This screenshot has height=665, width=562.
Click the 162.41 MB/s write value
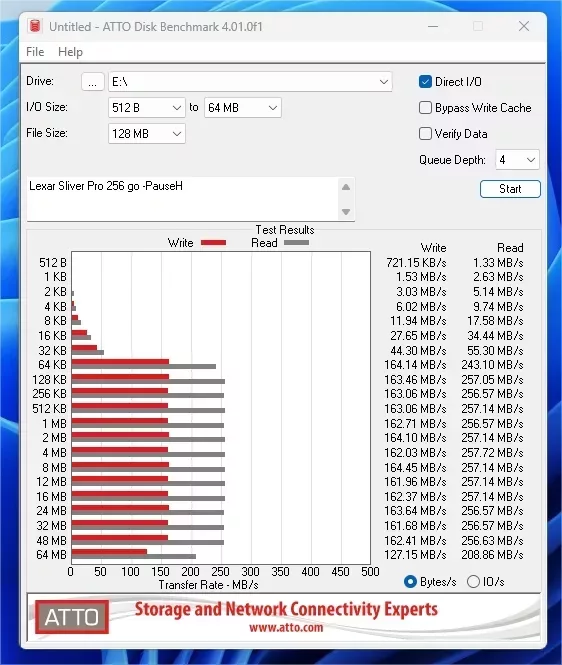tap(415, 540)
